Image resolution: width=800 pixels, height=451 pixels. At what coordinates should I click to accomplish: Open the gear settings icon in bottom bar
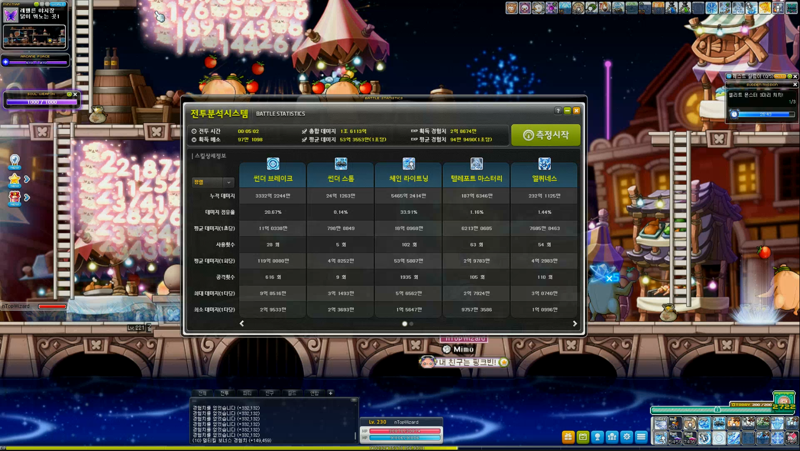click(x=627, y=437)
